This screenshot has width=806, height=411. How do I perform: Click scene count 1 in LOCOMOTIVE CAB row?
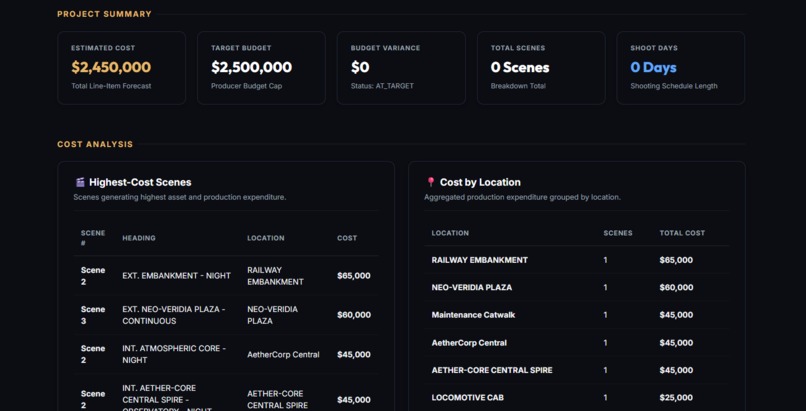pyautogui.click(x=606, y=398)
